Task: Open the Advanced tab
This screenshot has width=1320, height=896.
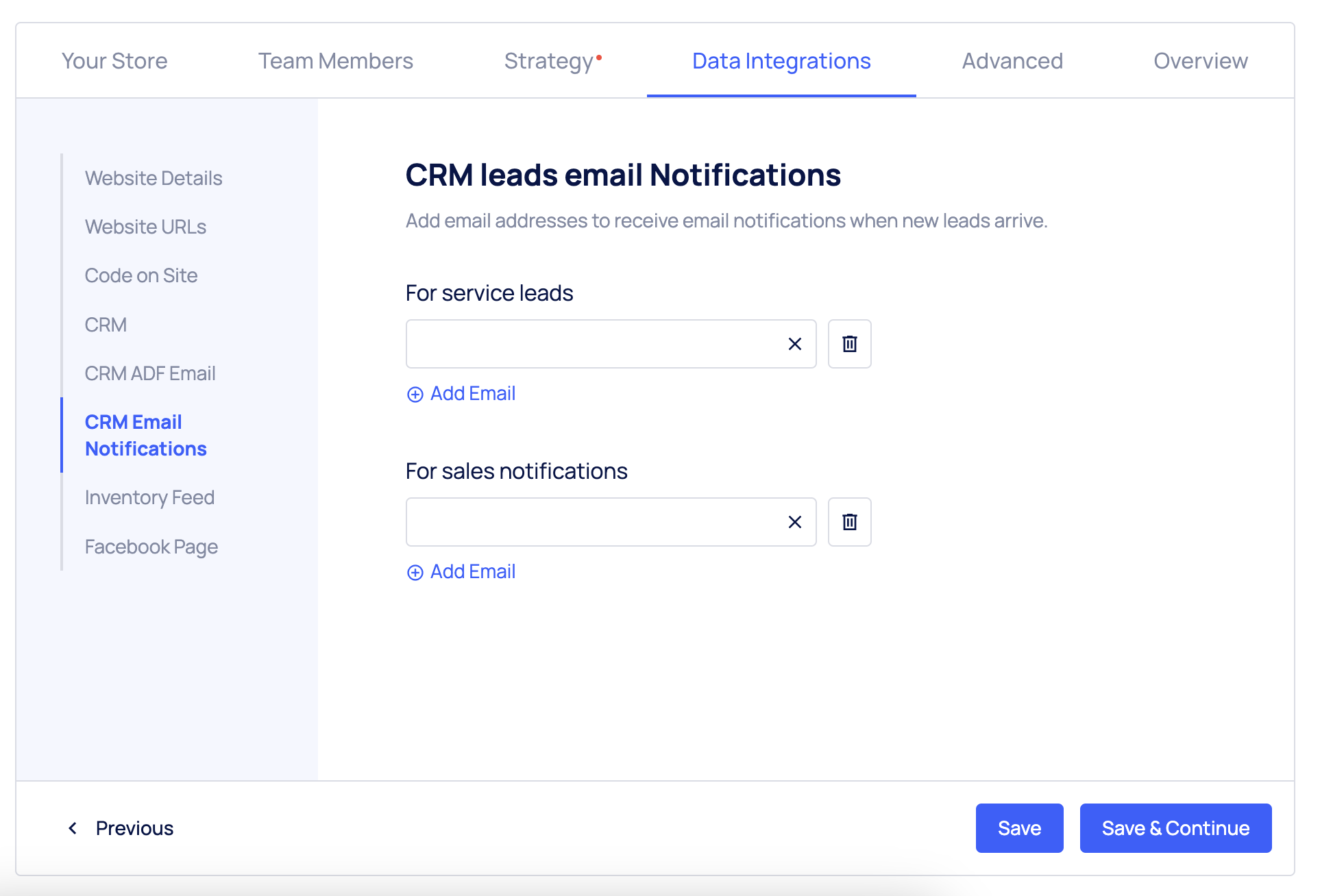Action: click(x=1012, y=61)
